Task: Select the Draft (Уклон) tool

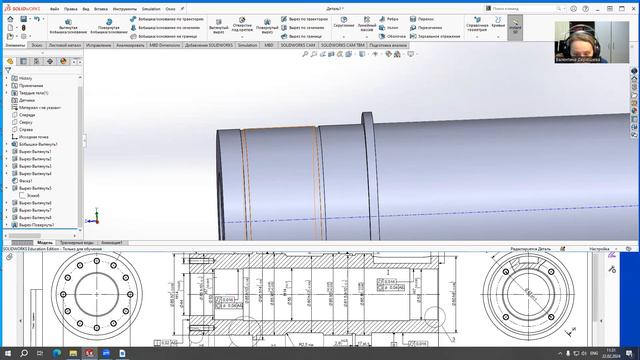Action: [389, 28]
